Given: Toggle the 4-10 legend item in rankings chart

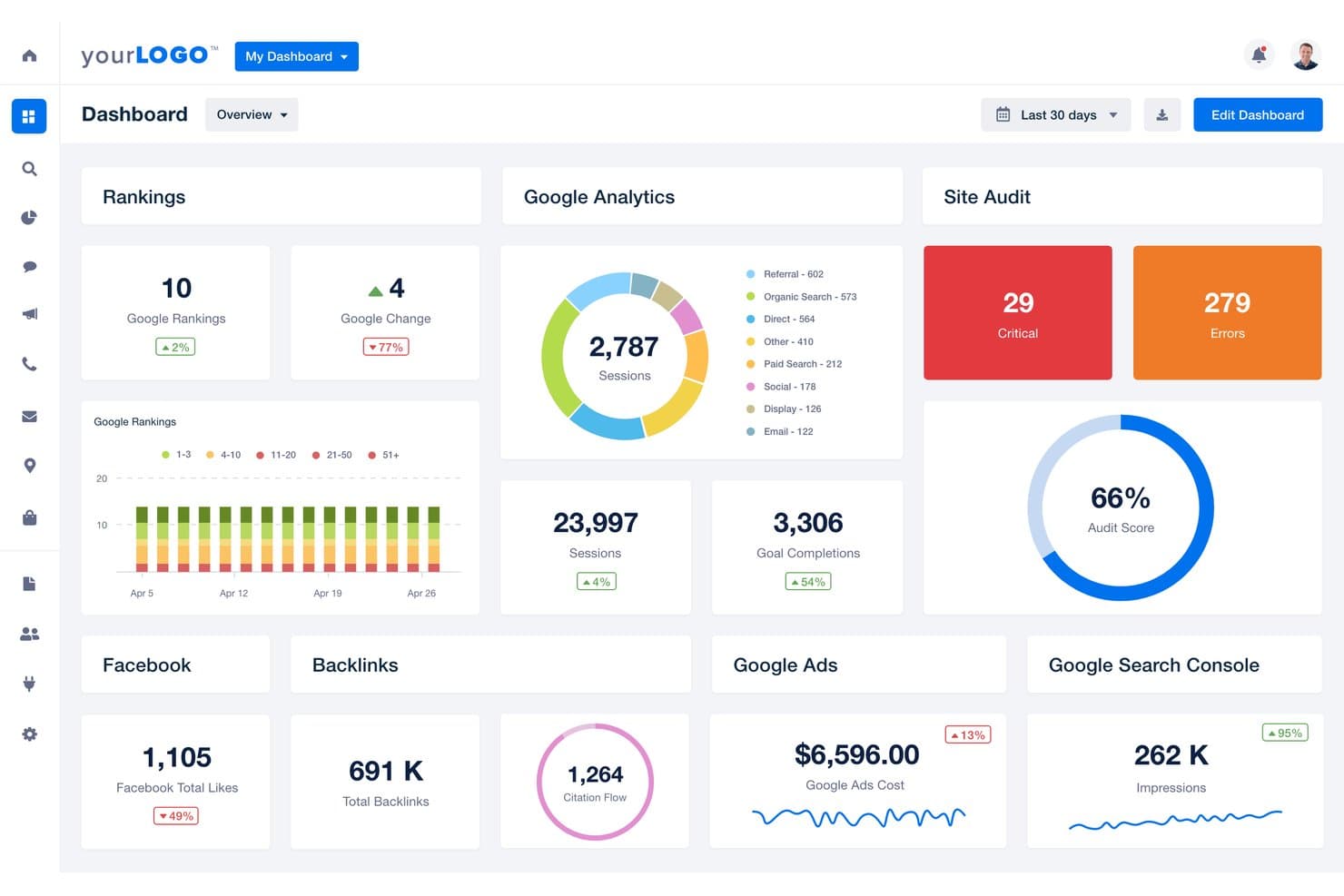Looking at the screenshot, I should point(223,455).
